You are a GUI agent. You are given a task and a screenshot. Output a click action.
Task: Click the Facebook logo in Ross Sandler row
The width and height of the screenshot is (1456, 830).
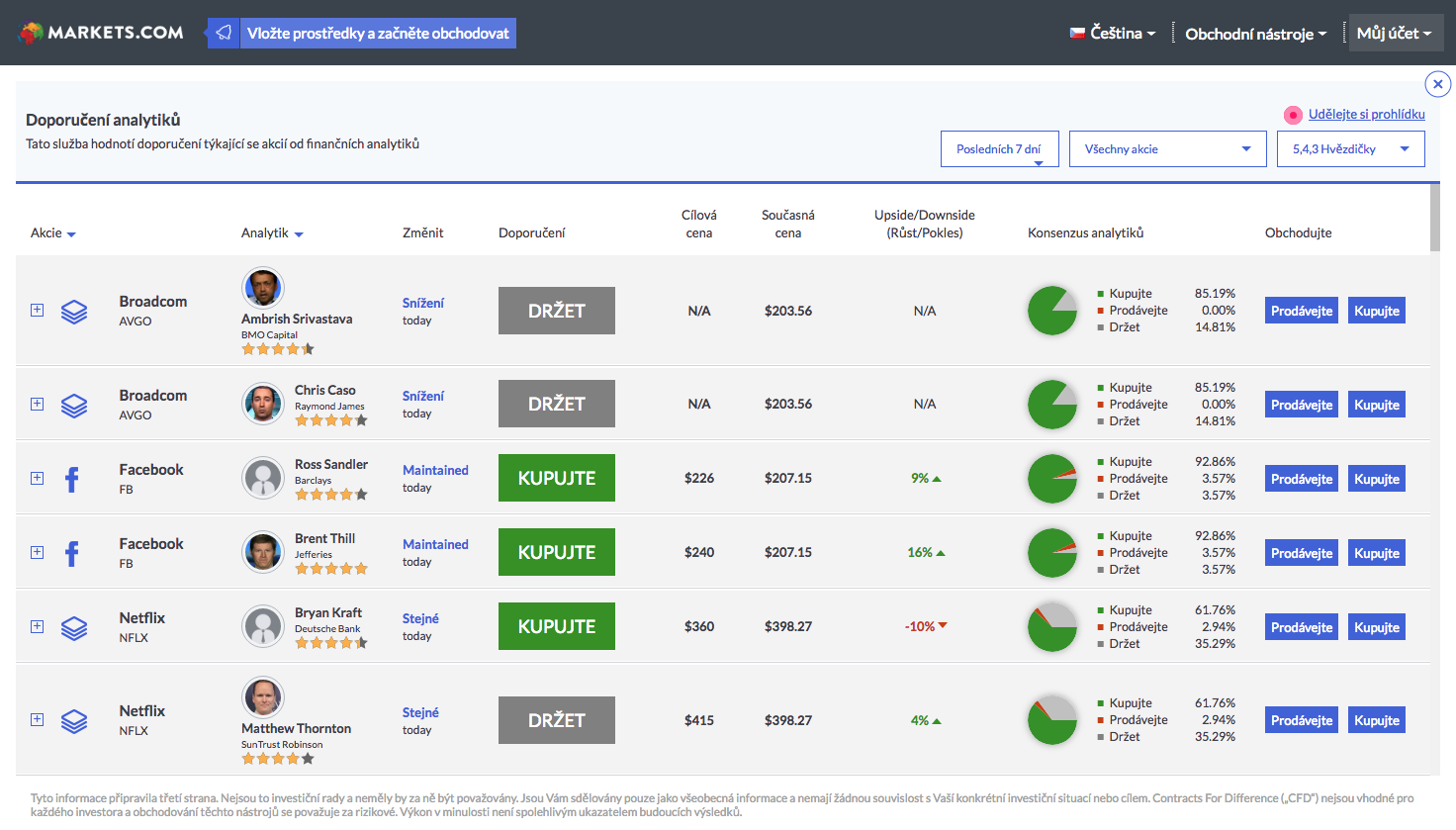click(72, 480)
